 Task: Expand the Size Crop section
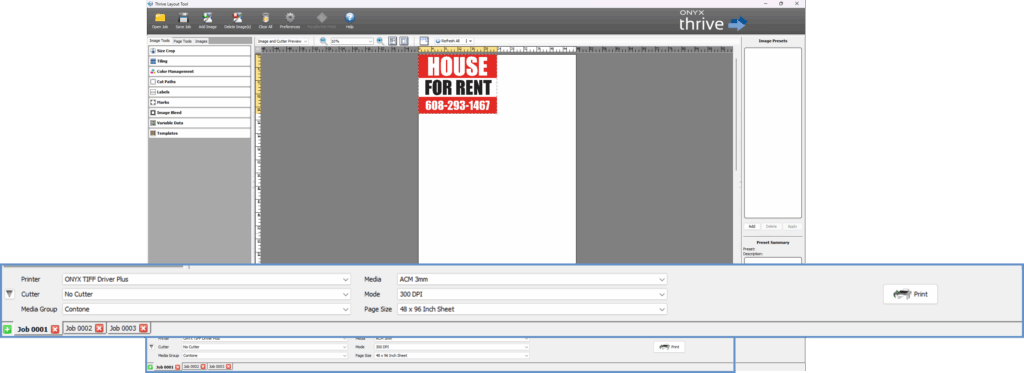point(199,50)
